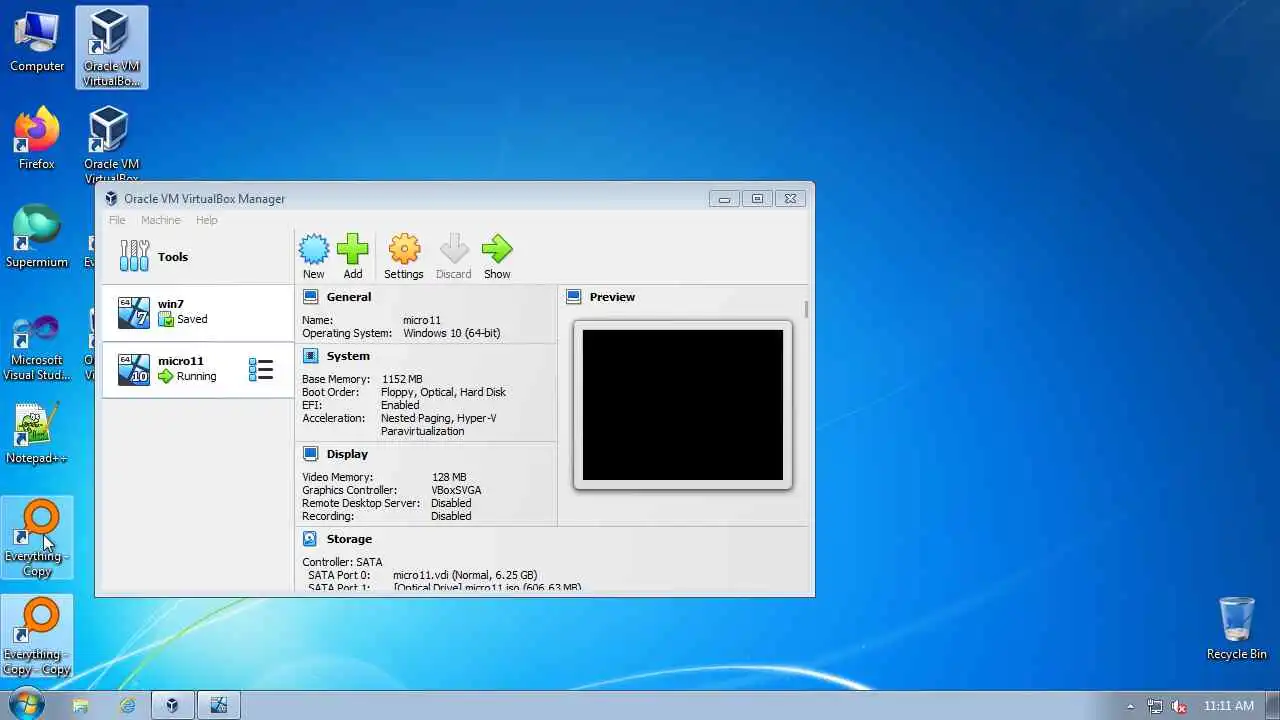Click the muted volume tray icon
This screenshot has height=720, width=1280.
point(1179,706)
